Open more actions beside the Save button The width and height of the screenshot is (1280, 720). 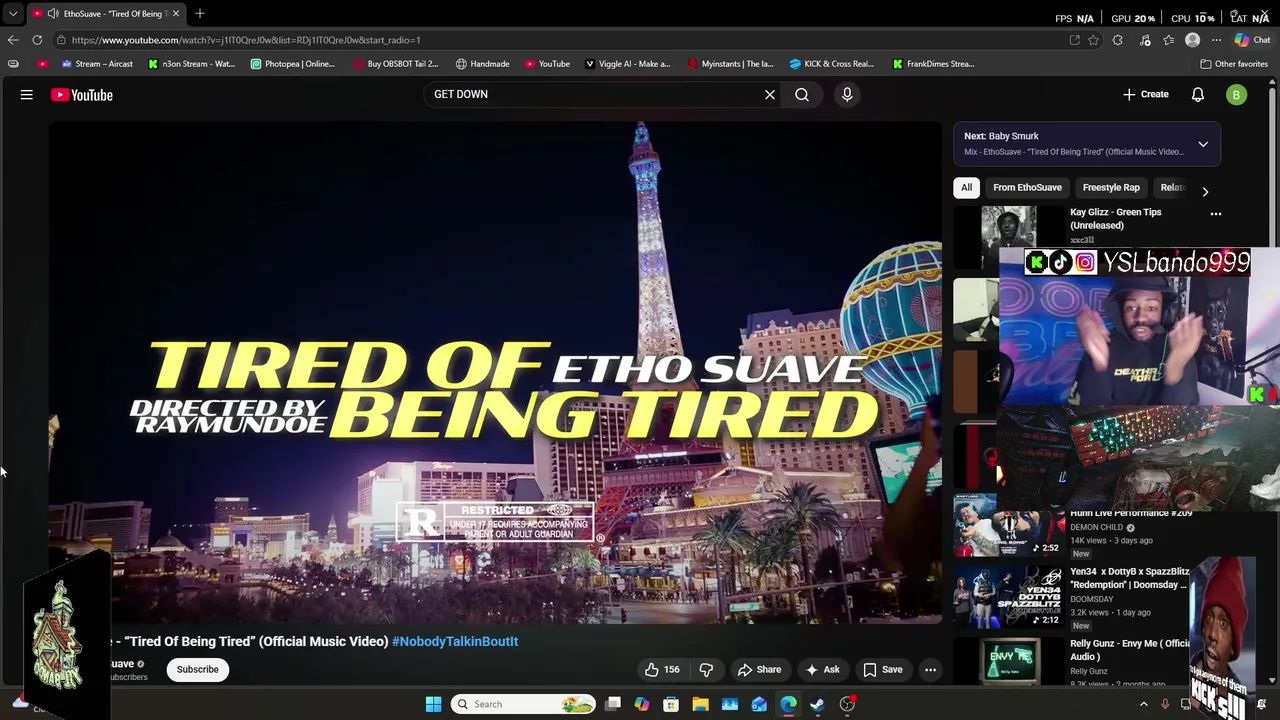(x=930, y=670)
